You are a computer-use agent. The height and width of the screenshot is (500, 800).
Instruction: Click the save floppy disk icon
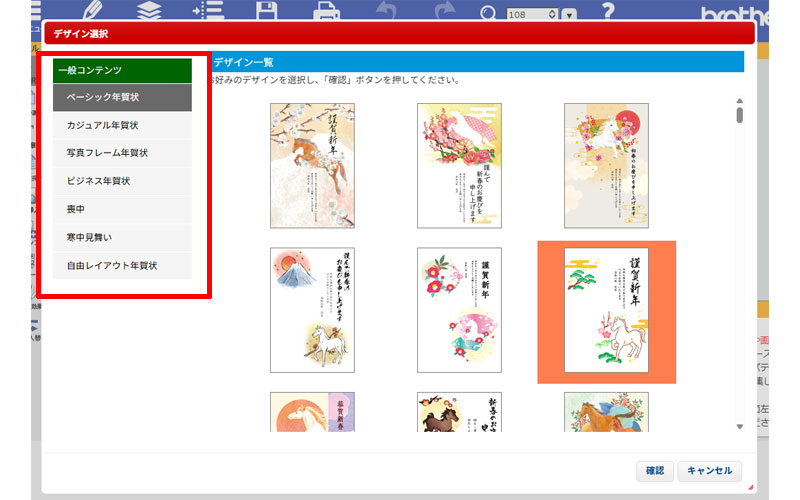point(266,12)
